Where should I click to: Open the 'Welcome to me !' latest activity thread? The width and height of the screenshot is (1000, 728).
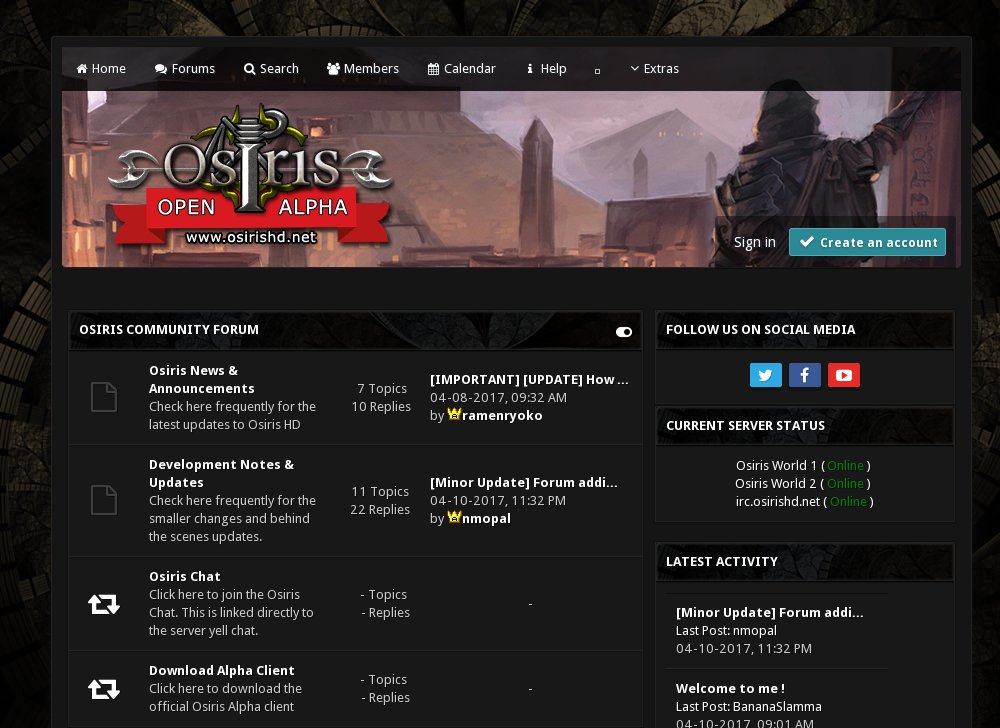point(730,688)
